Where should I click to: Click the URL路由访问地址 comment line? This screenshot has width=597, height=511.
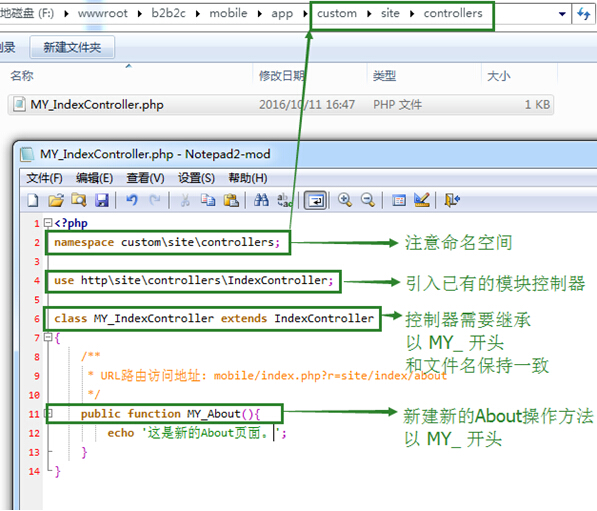[268, 376]
